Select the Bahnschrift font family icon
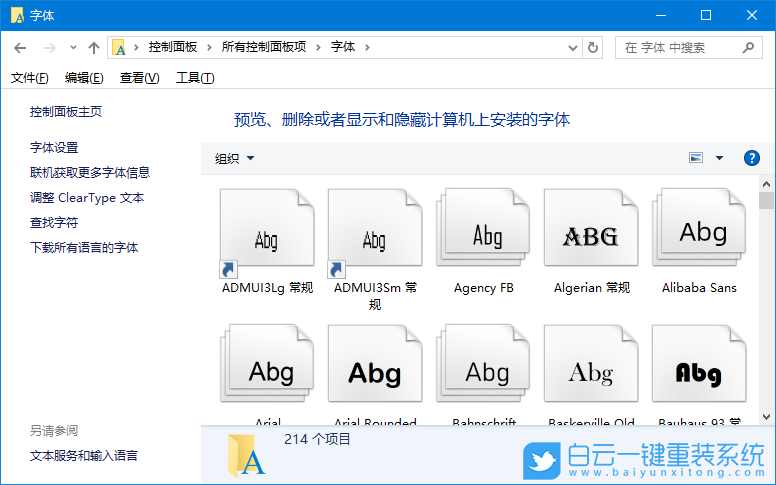Image resolution: width=776 pixels, height=485 pixels. pyautogui.click(x=483, y=363)
